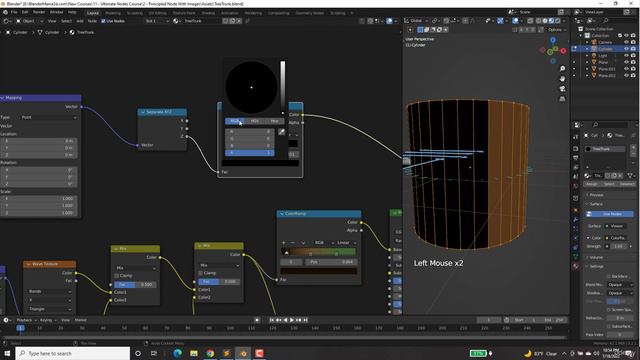
Task: Click the Fac field of first Mix node
Action: 135,284
